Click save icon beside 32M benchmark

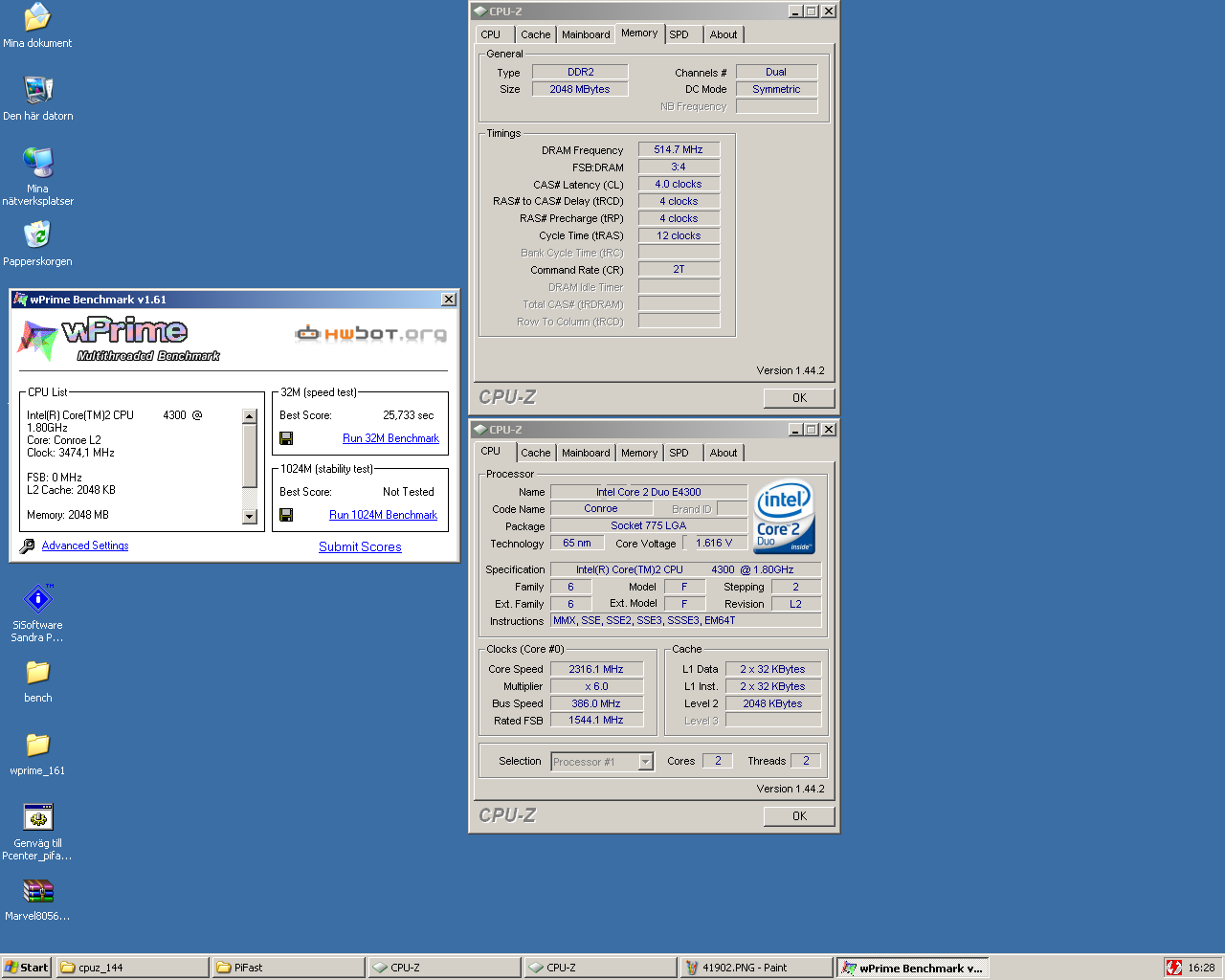(286, 438)
